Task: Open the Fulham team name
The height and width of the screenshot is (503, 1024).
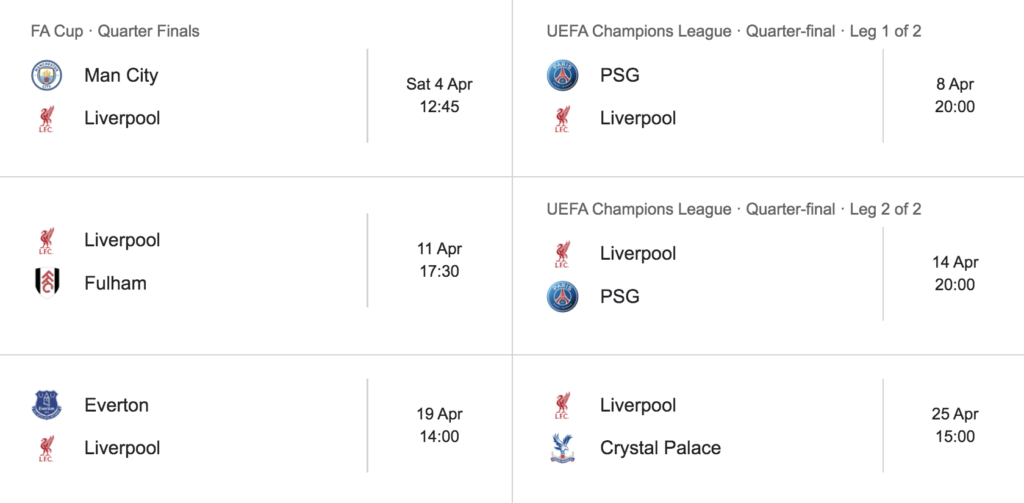Action: (115, 283)
